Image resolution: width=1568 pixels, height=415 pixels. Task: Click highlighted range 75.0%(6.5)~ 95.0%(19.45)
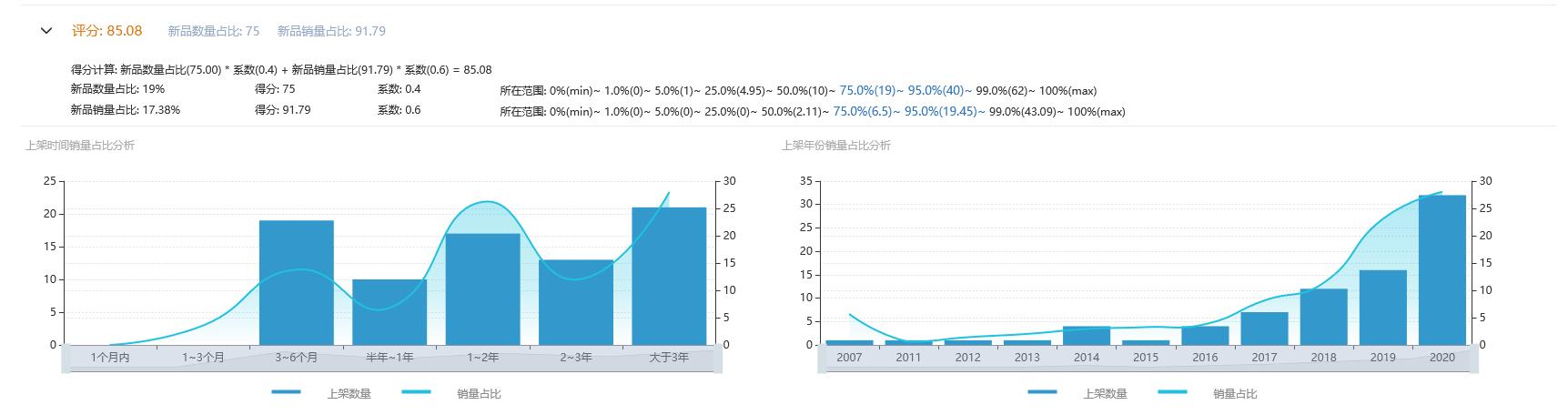click(904, 111)
